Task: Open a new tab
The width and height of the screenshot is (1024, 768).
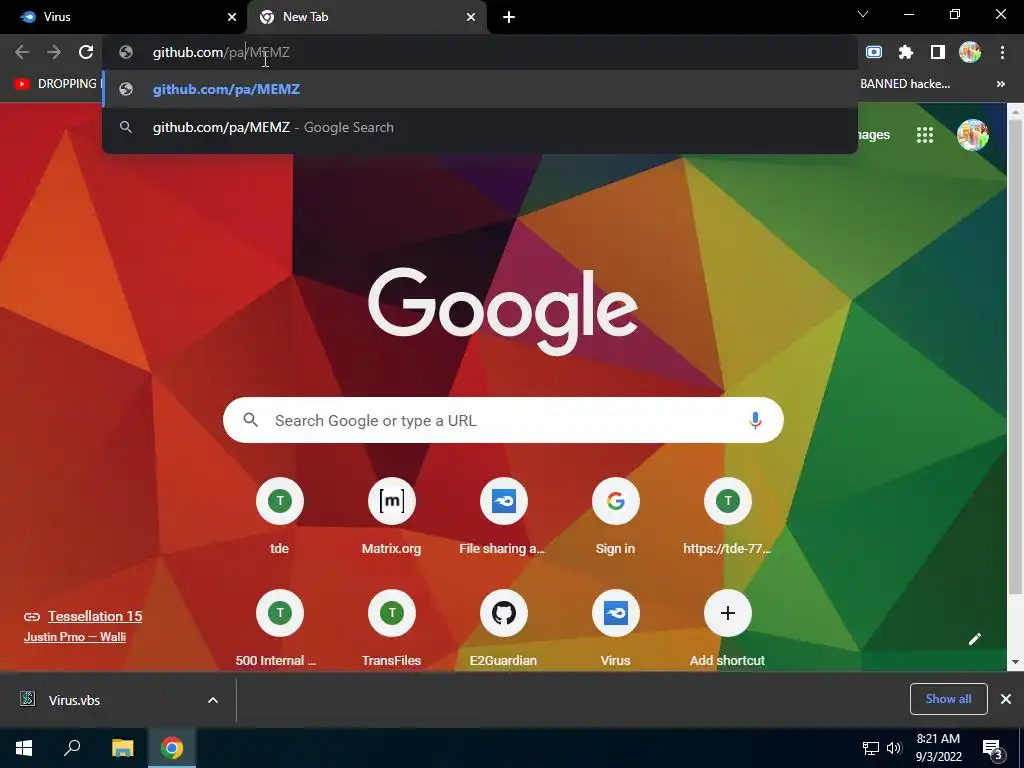Action: tap(509, 17)
